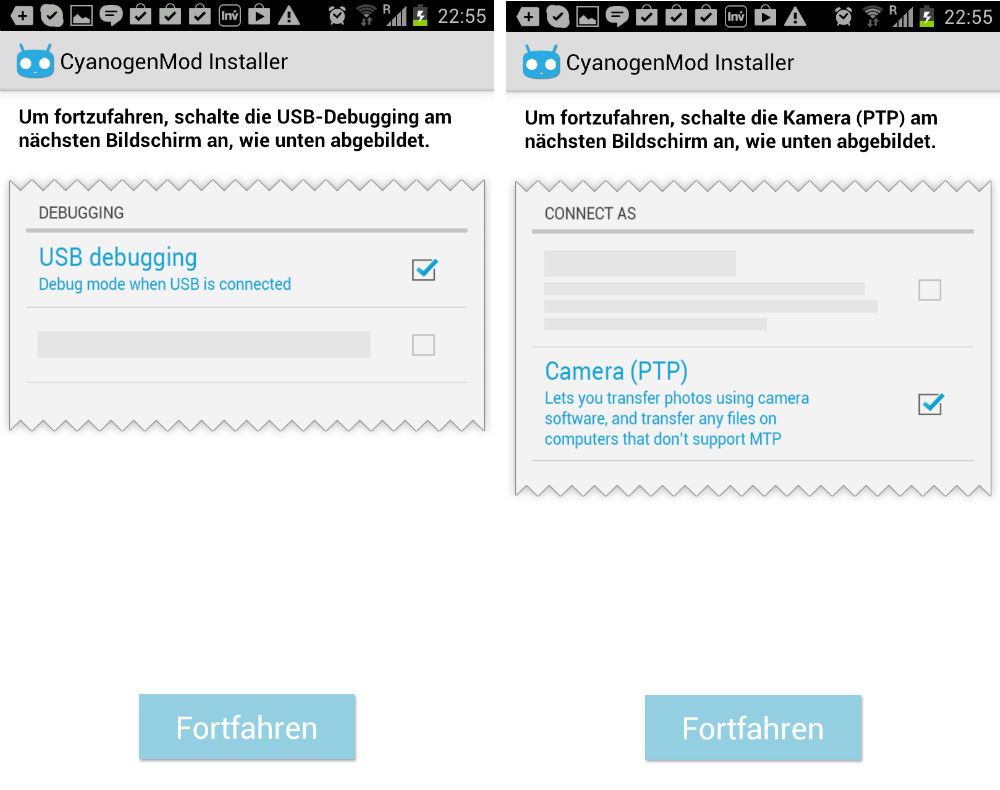Tap the DEBUGGING section header

point(81,213)
